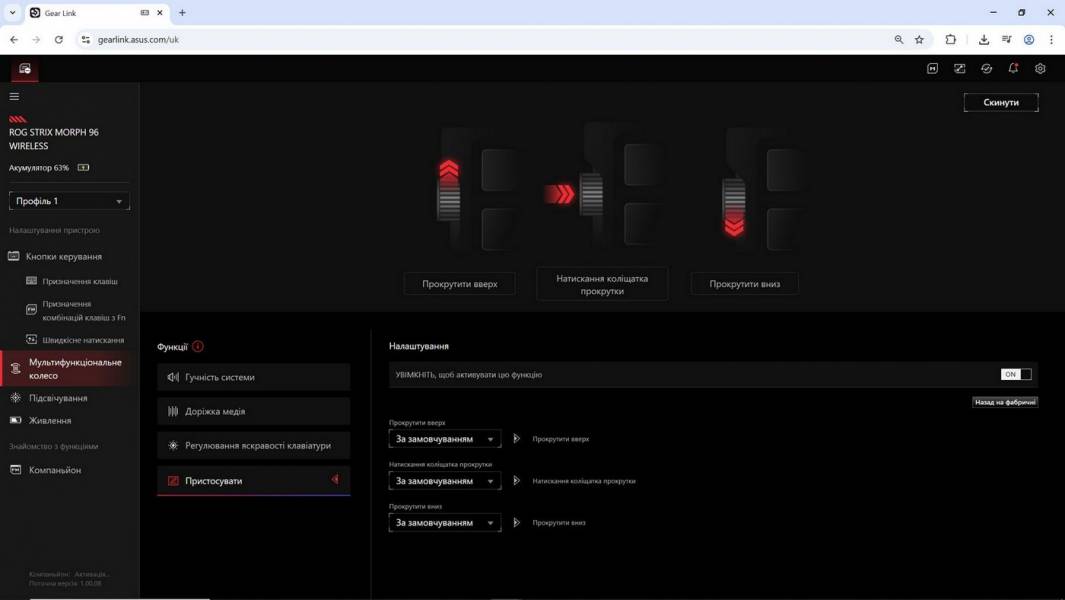Image resolution: width=1065 pixels, height=600 pixels.
Task: Click the Gear Link device icon at top left
Action: tap(25, 69)
